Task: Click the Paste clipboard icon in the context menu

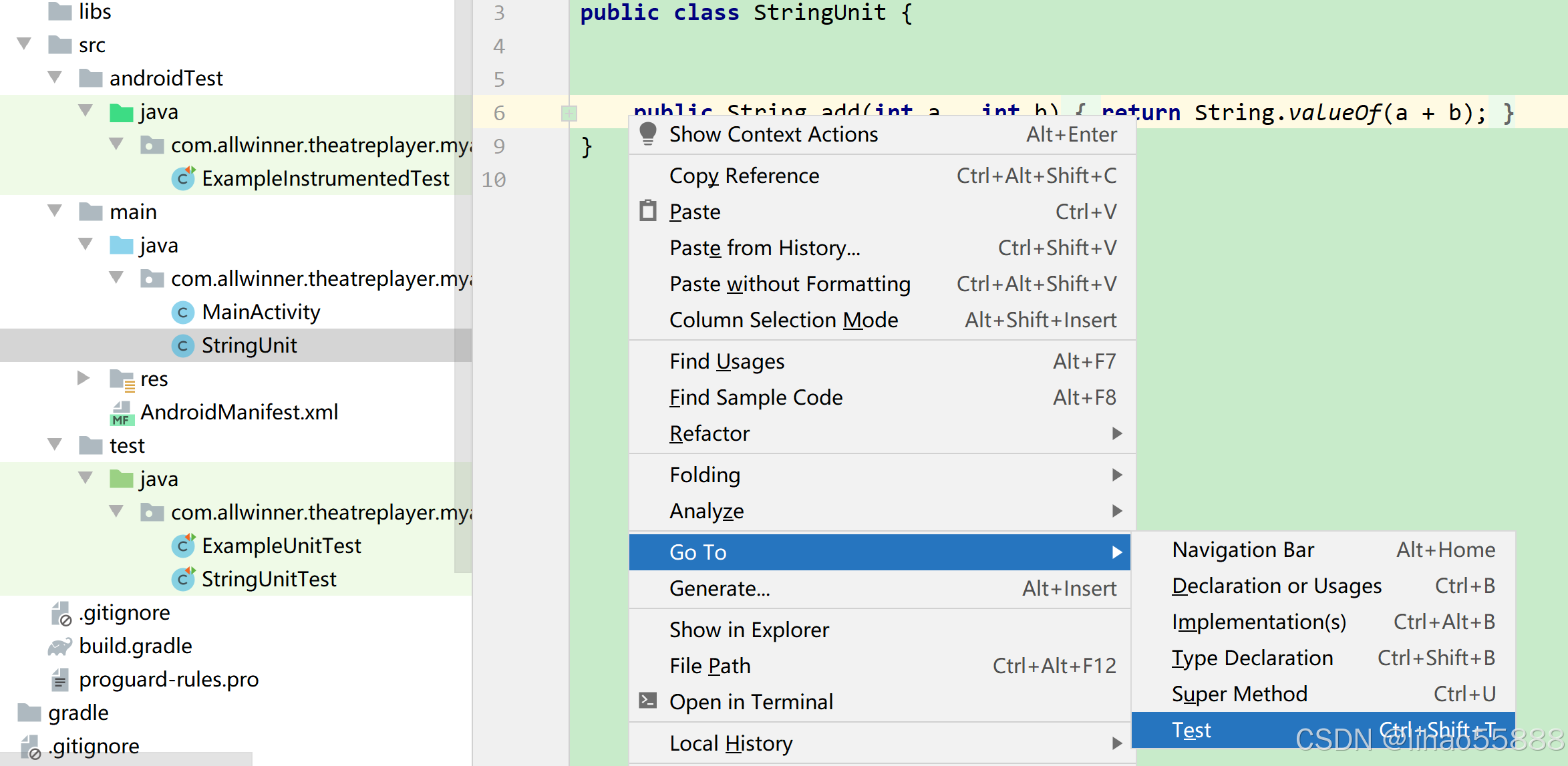Action: [647, 212]
